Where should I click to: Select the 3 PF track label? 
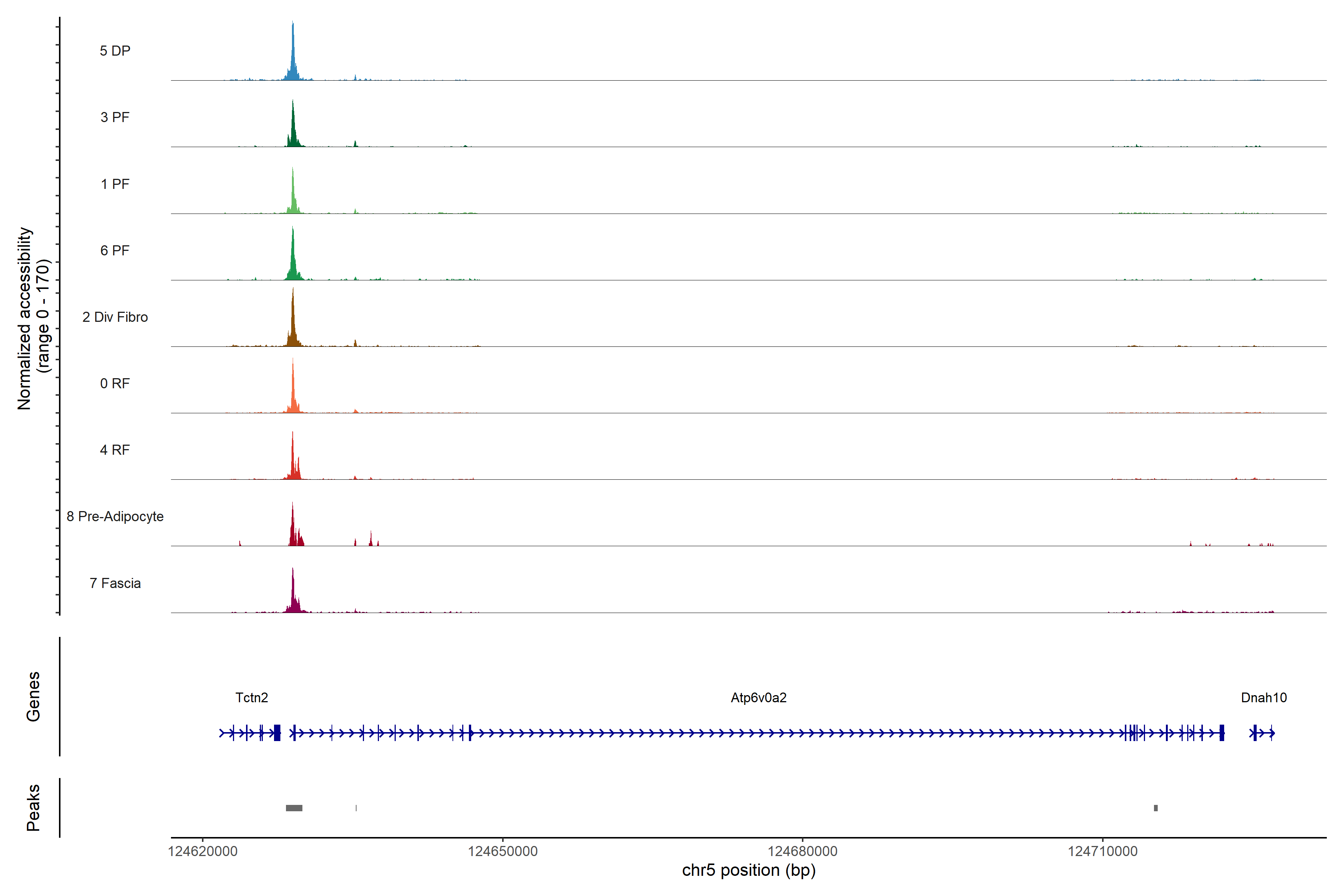point(115,117)
